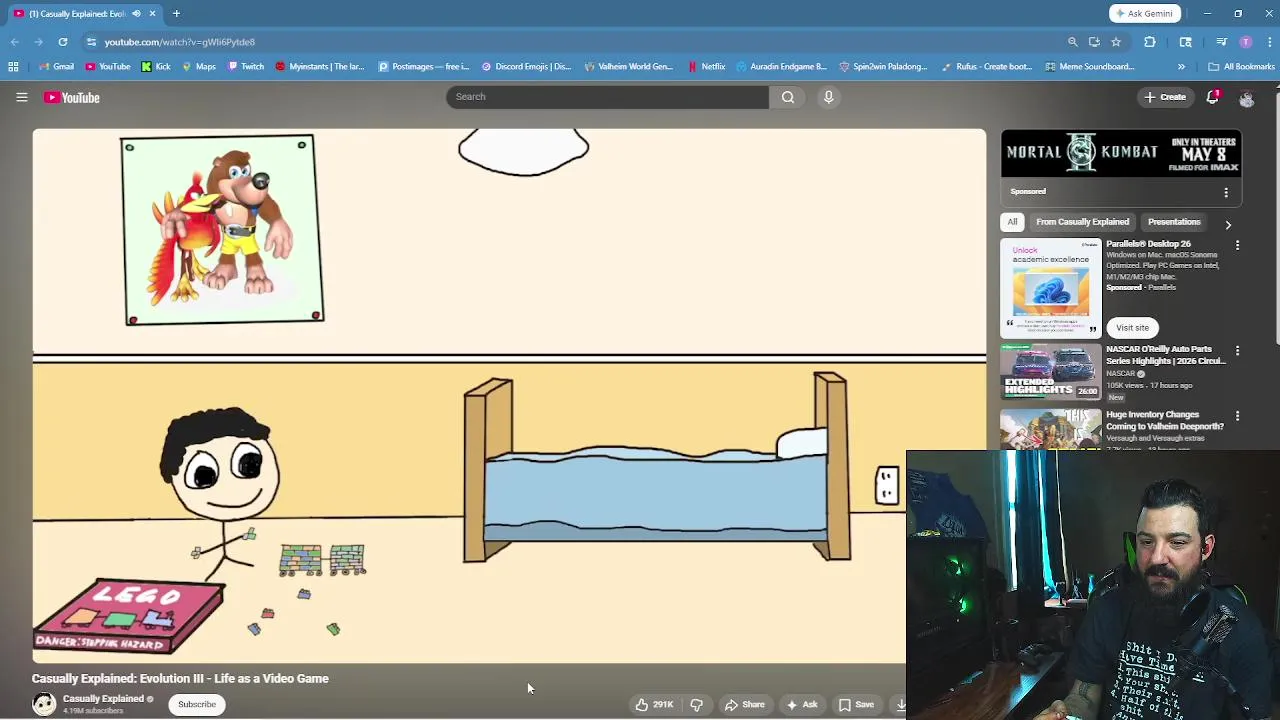Screen dimensions: 1280x720
Task: Open Chrome profile avatar
Action: 1245,42
